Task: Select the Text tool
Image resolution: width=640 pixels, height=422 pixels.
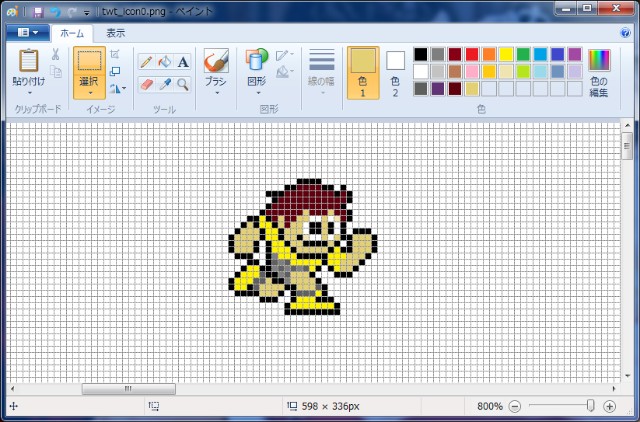Action: [183, 62]
